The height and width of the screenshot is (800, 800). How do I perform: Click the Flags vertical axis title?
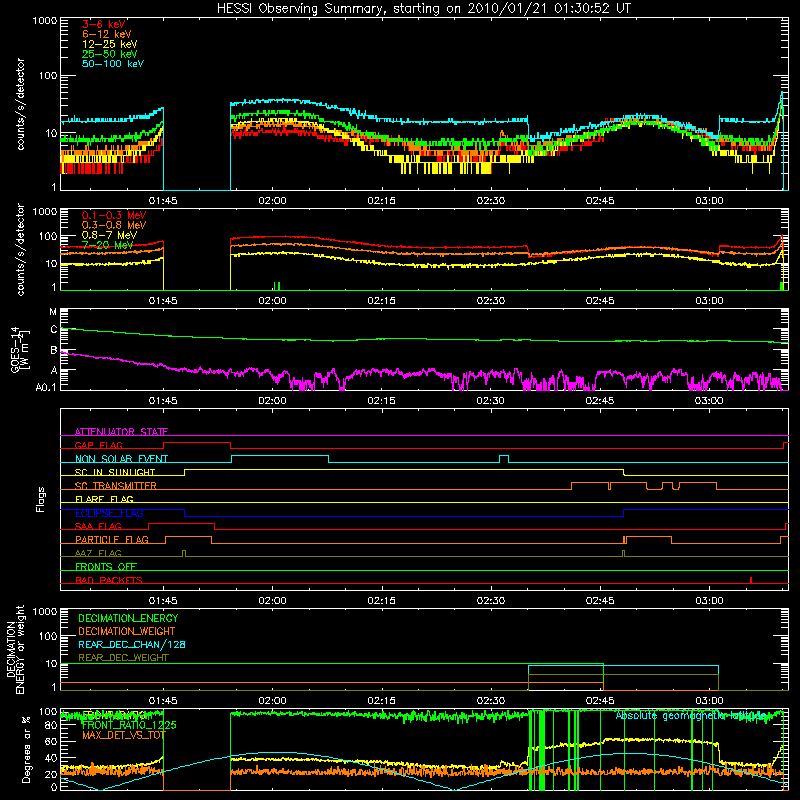coord(41,499)
